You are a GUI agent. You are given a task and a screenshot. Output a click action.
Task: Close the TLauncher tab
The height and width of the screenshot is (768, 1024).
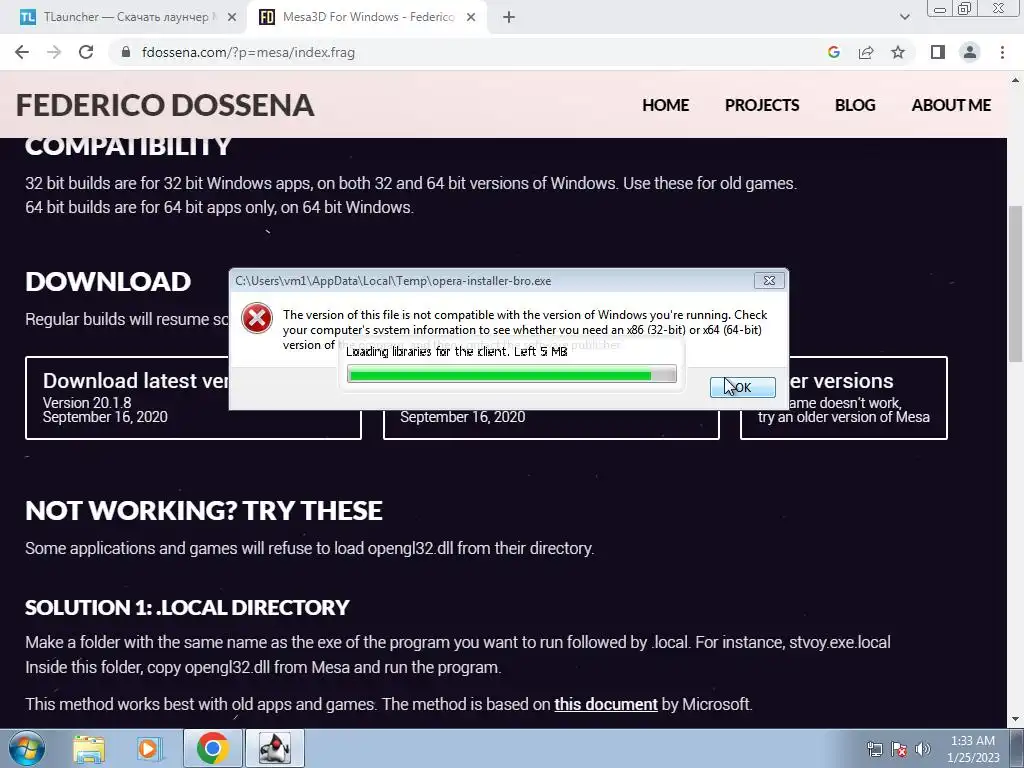pos(231,17)
